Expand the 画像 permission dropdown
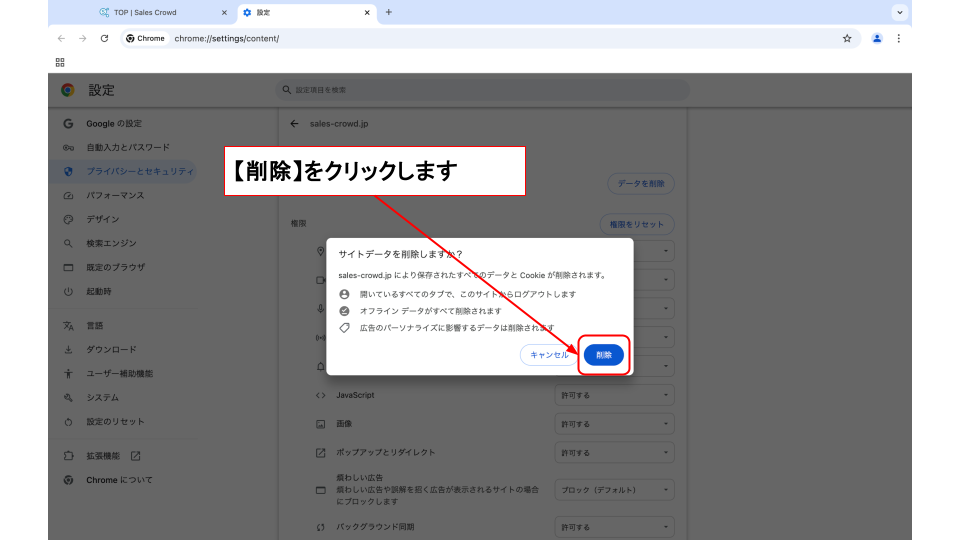The height and width of the screenshot is (540, 960). point(614,424)
